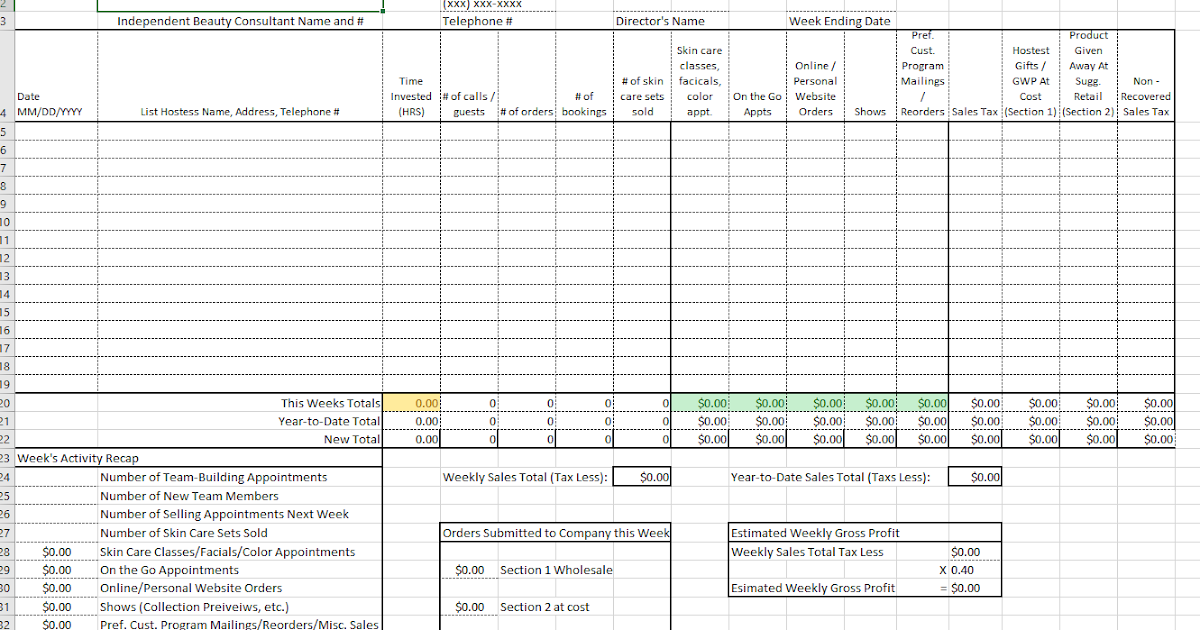Select the yellow Time Invested totals cell

410,402
